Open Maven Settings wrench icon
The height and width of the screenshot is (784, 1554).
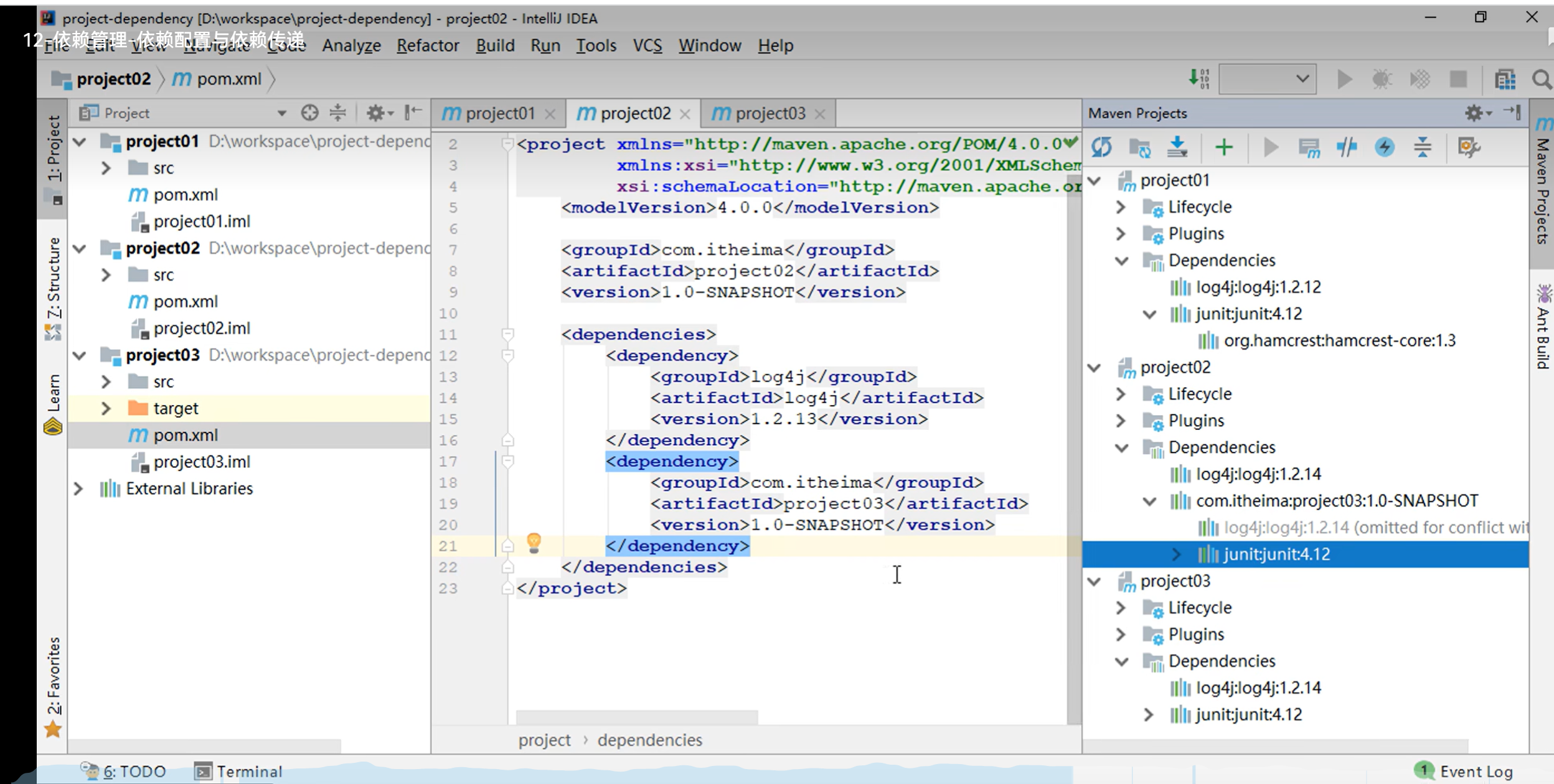coord(1468,147)
